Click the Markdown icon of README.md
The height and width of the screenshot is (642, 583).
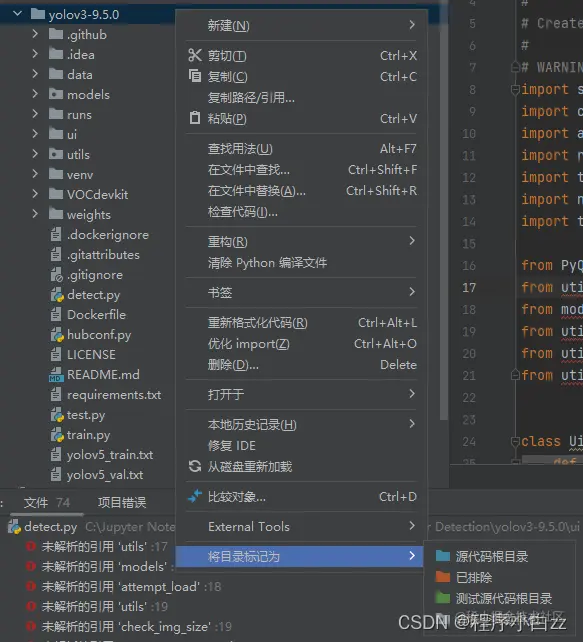[56, 375]
